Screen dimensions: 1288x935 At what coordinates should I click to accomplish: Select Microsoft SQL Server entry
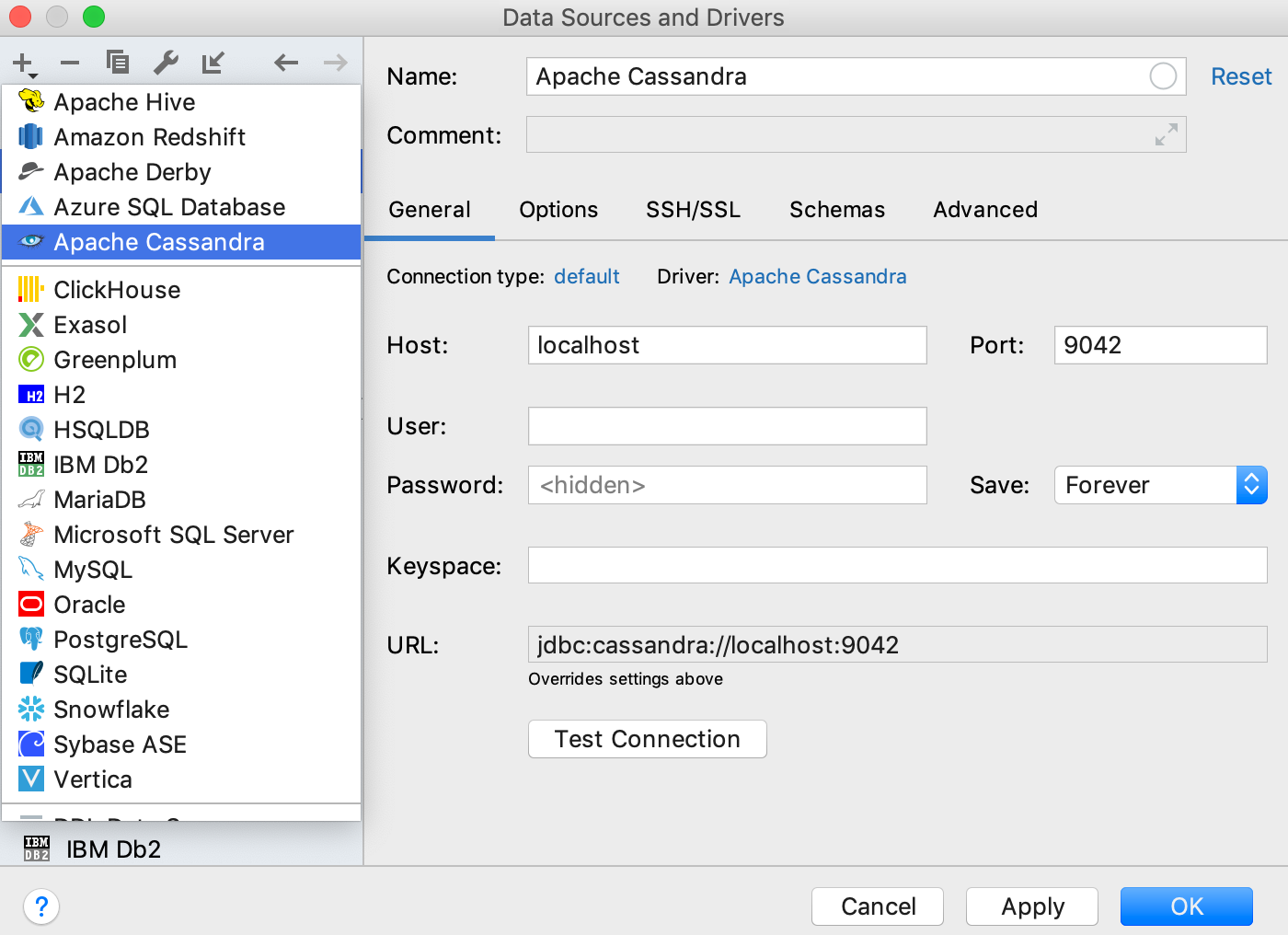click(x=181, y=535)
